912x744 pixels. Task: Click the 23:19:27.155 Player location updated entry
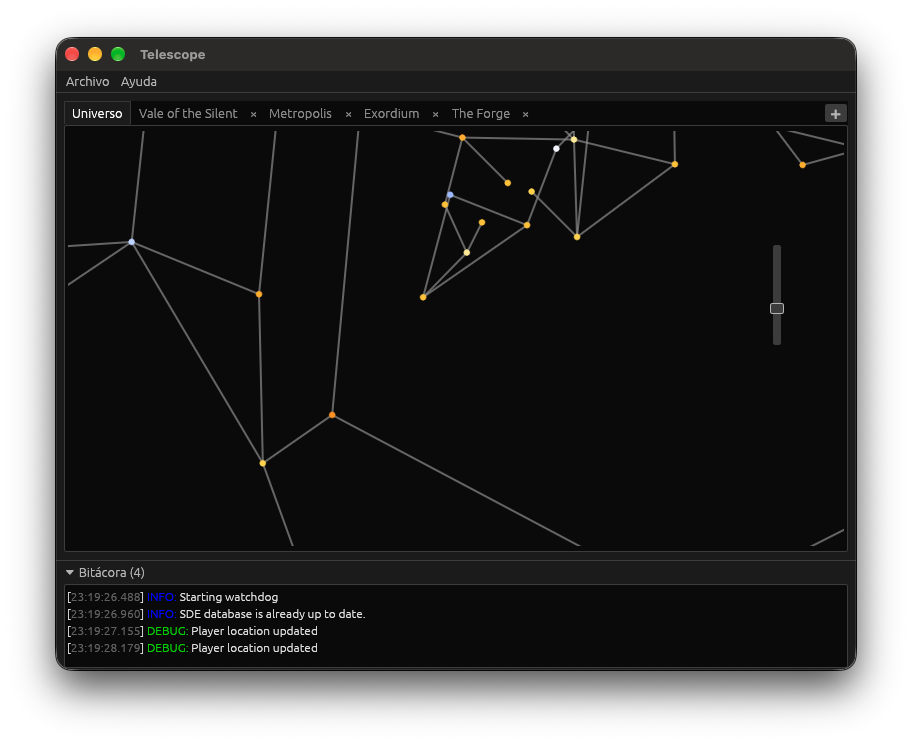pos(193,631)
